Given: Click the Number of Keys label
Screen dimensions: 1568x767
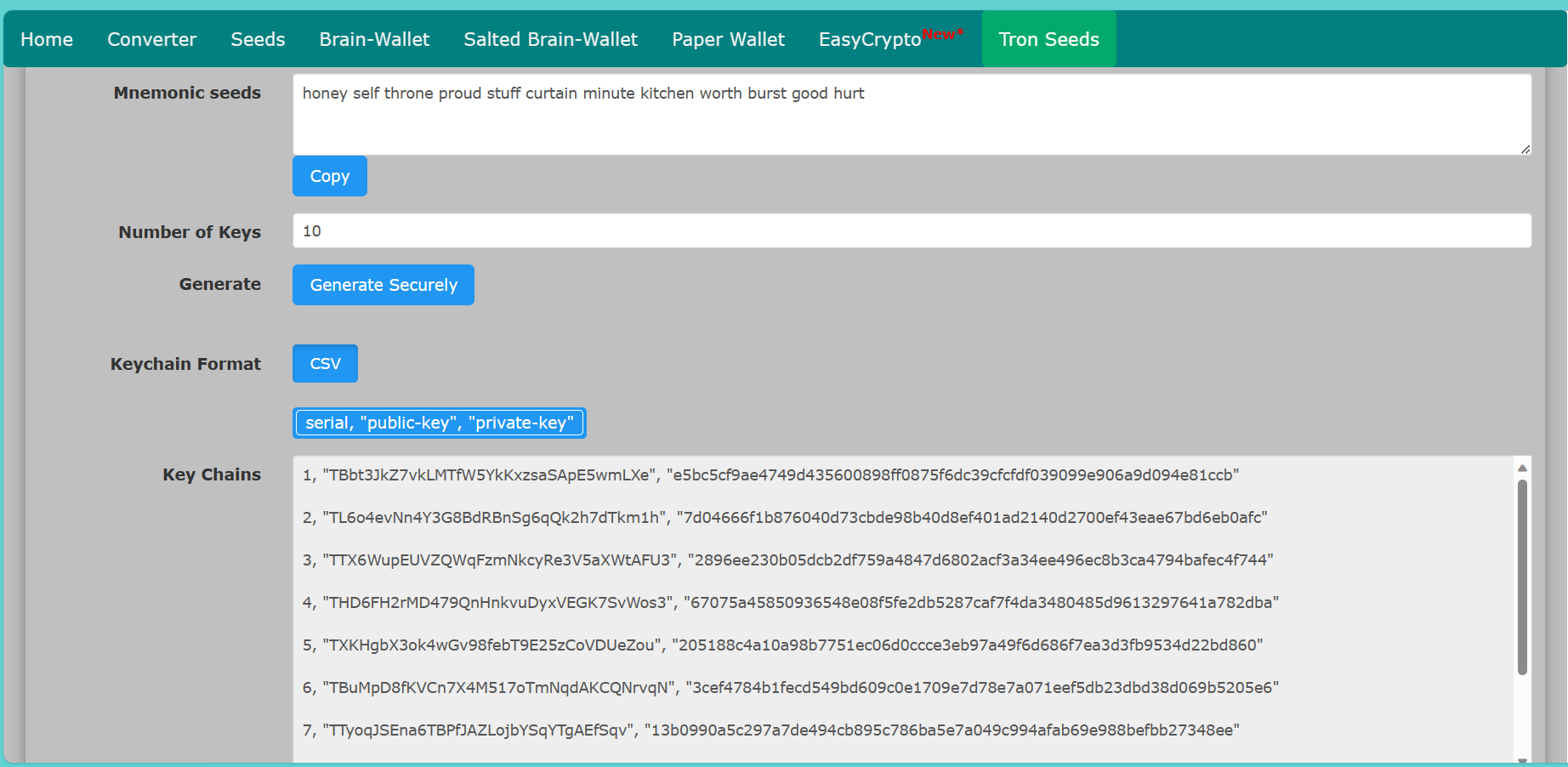Looking at the screenshot, I should pyautogui.click(x=190, y=232).
